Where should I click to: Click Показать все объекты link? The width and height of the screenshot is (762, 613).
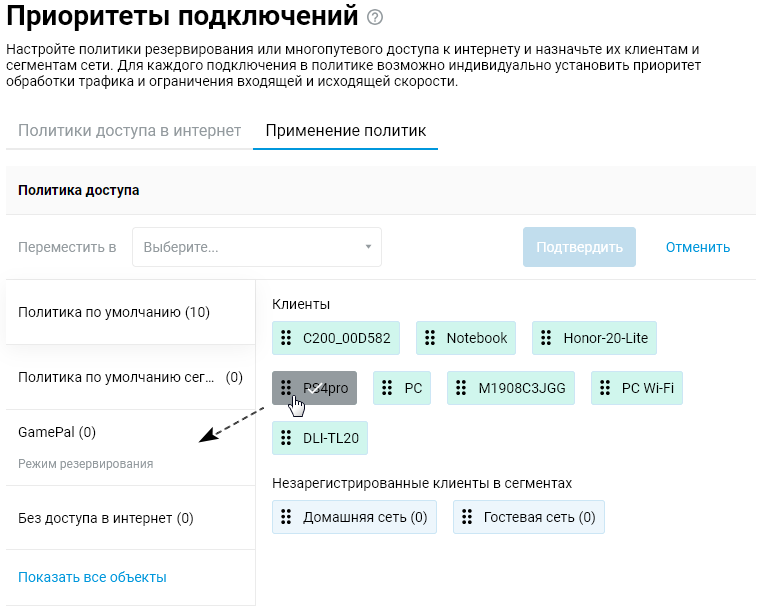point(92,577)
